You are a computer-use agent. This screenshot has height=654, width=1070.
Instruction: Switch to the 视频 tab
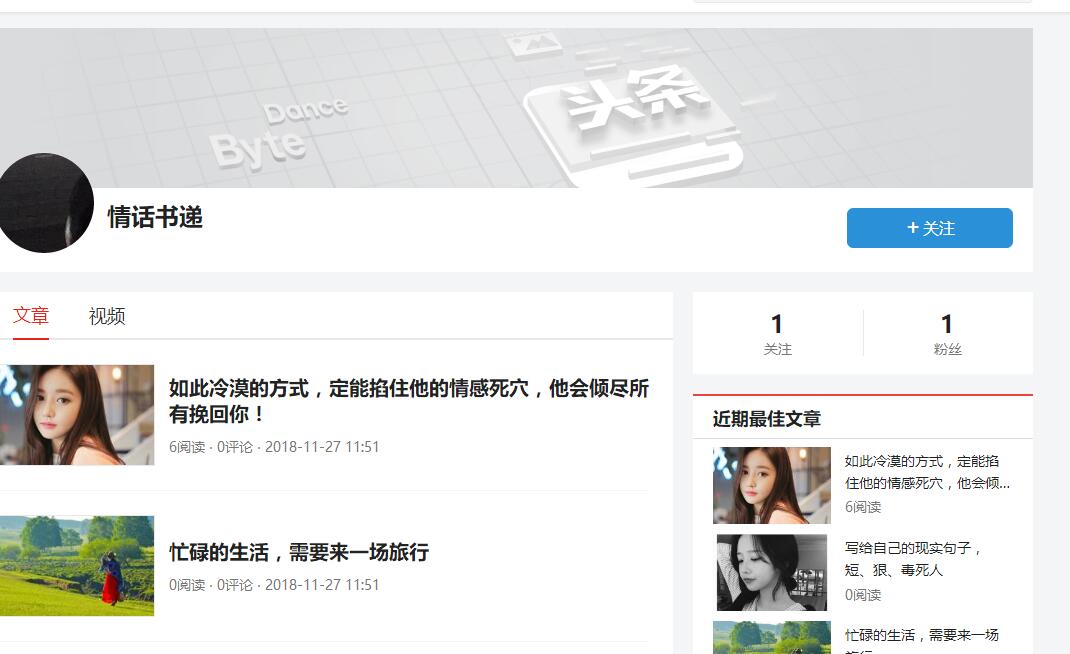[x=107, y=316]
